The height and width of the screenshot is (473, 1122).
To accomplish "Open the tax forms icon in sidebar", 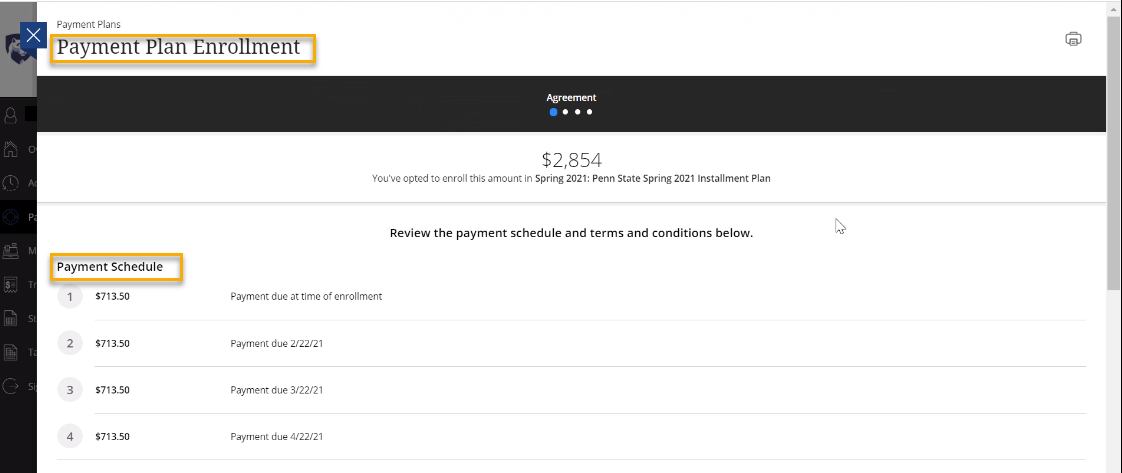I will (x=11, y=351).
